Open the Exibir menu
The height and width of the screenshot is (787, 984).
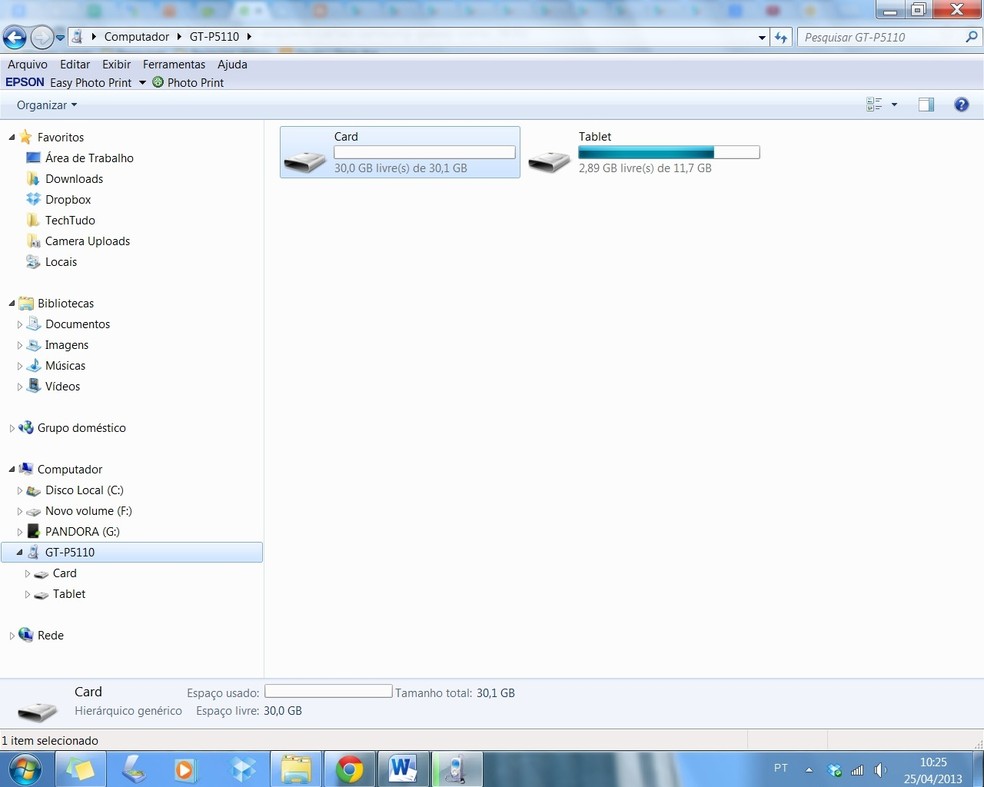coord(117,64)
